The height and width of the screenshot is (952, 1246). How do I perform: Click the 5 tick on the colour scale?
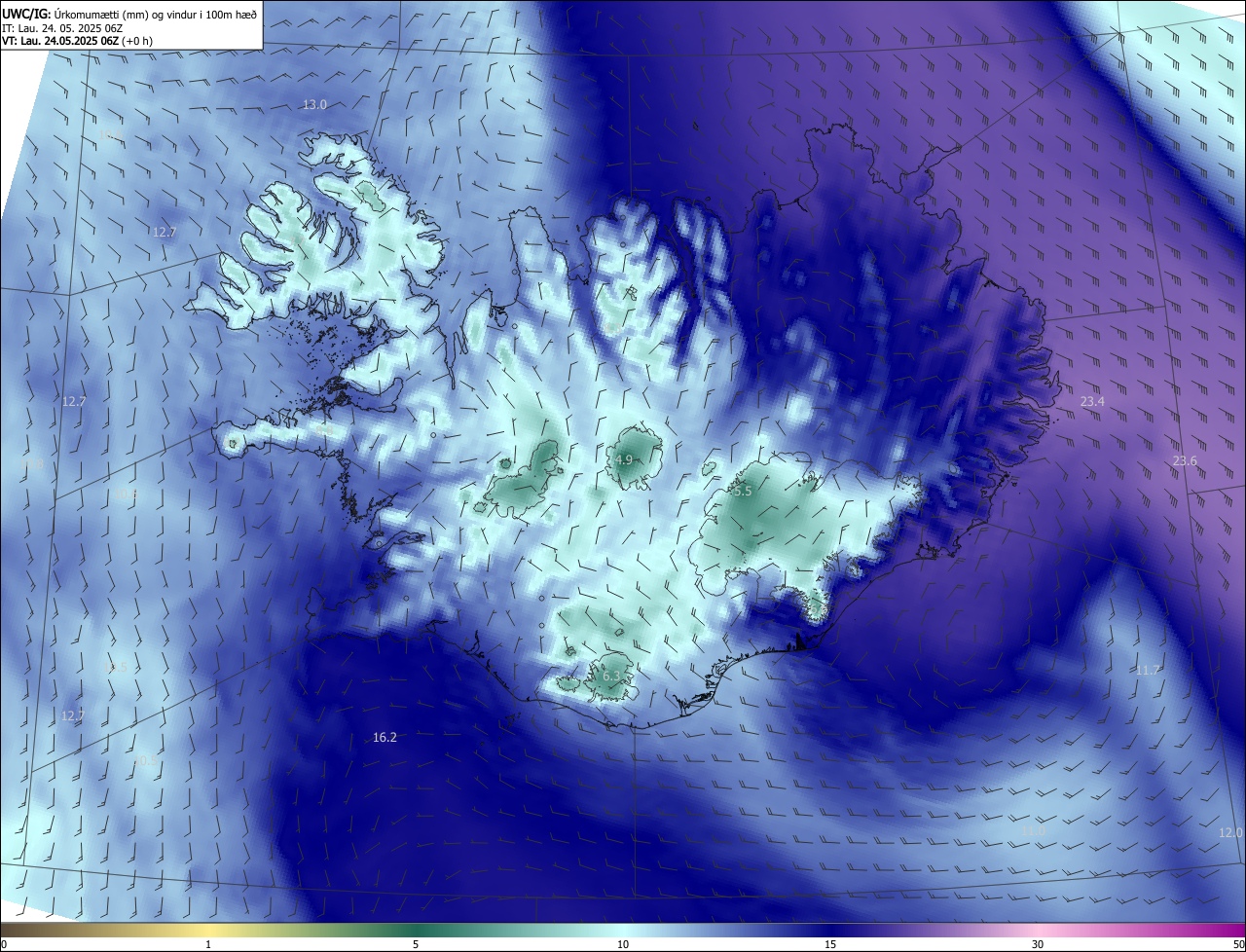(416, 944)
